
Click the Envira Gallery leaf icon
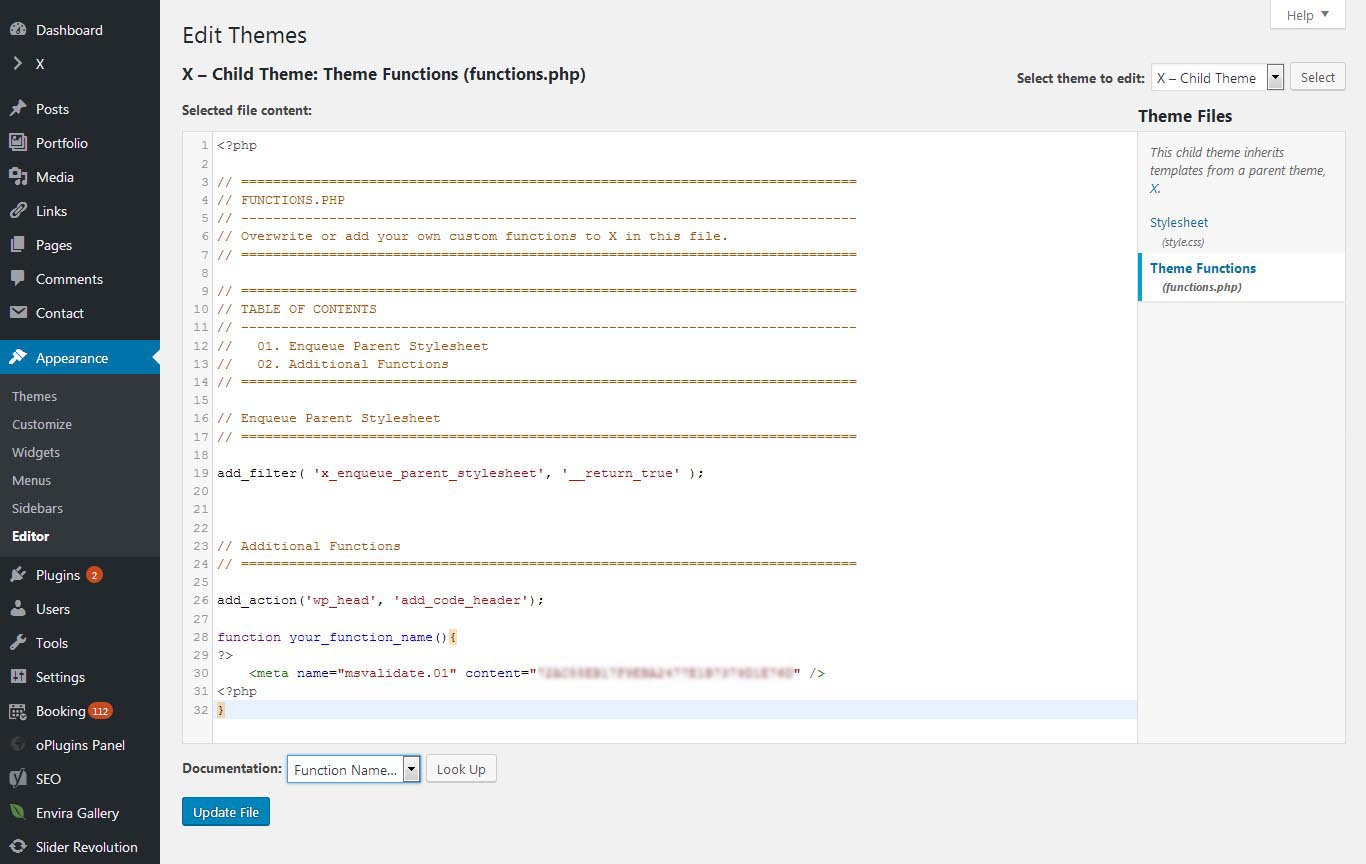click(18, 813)
